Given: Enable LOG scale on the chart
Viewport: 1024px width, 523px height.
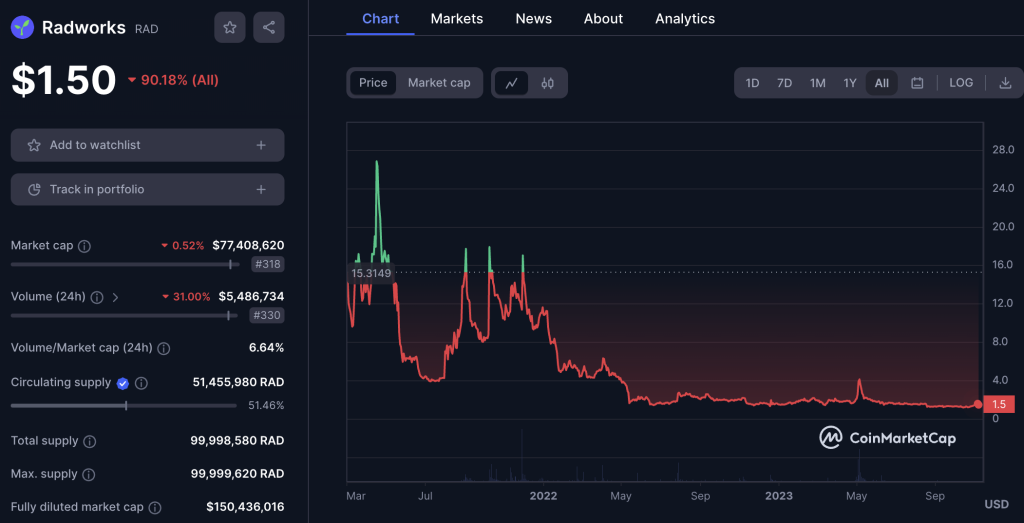Looking at the screenshot, I should [x=961, y=83].
